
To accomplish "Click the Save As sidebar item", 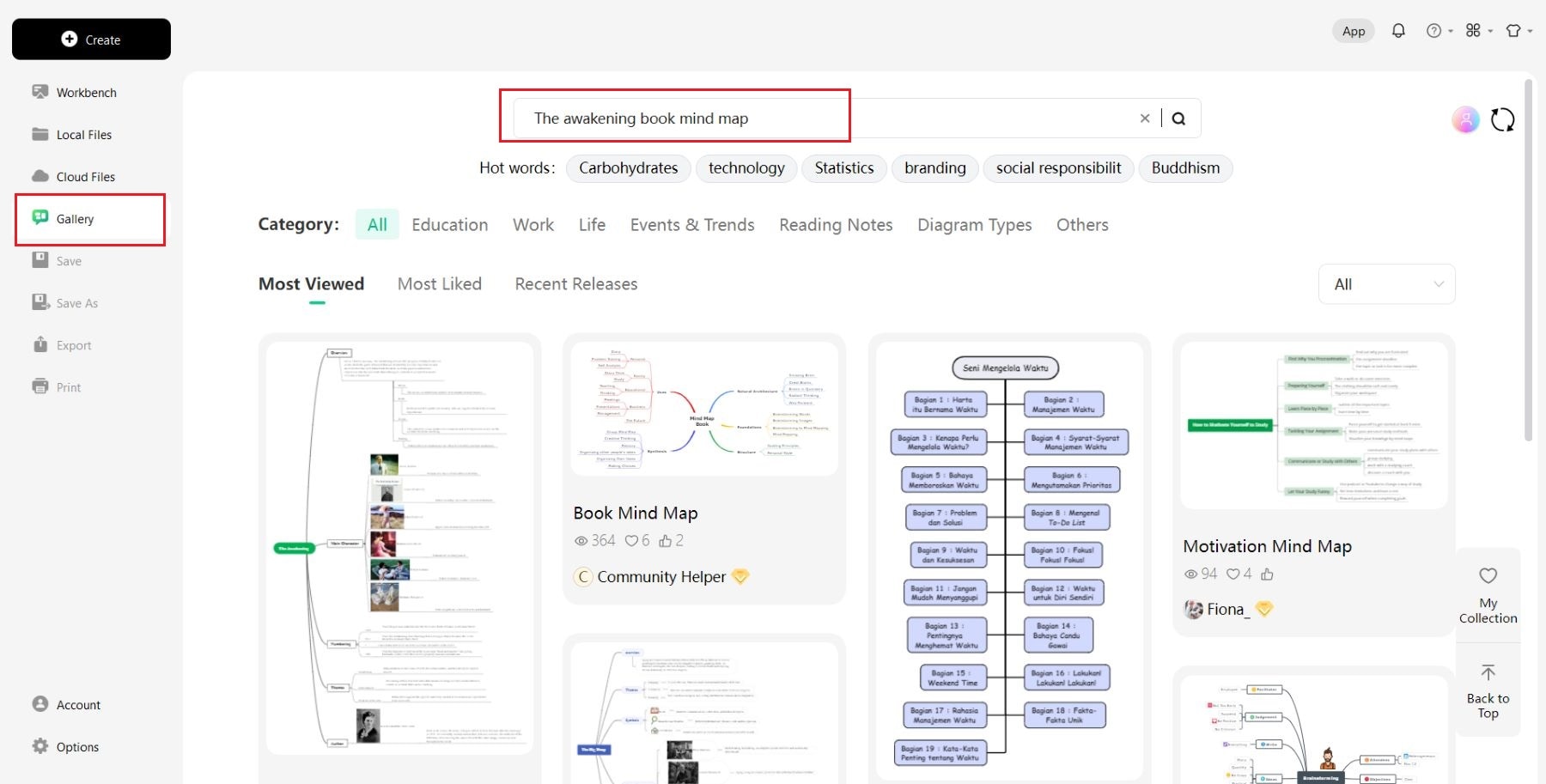I will pos(65,302).
